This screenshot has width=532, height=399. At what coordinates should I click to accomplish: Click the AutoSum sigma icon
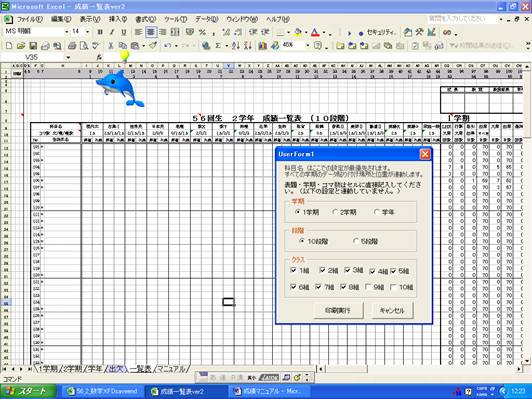(218, 45)
